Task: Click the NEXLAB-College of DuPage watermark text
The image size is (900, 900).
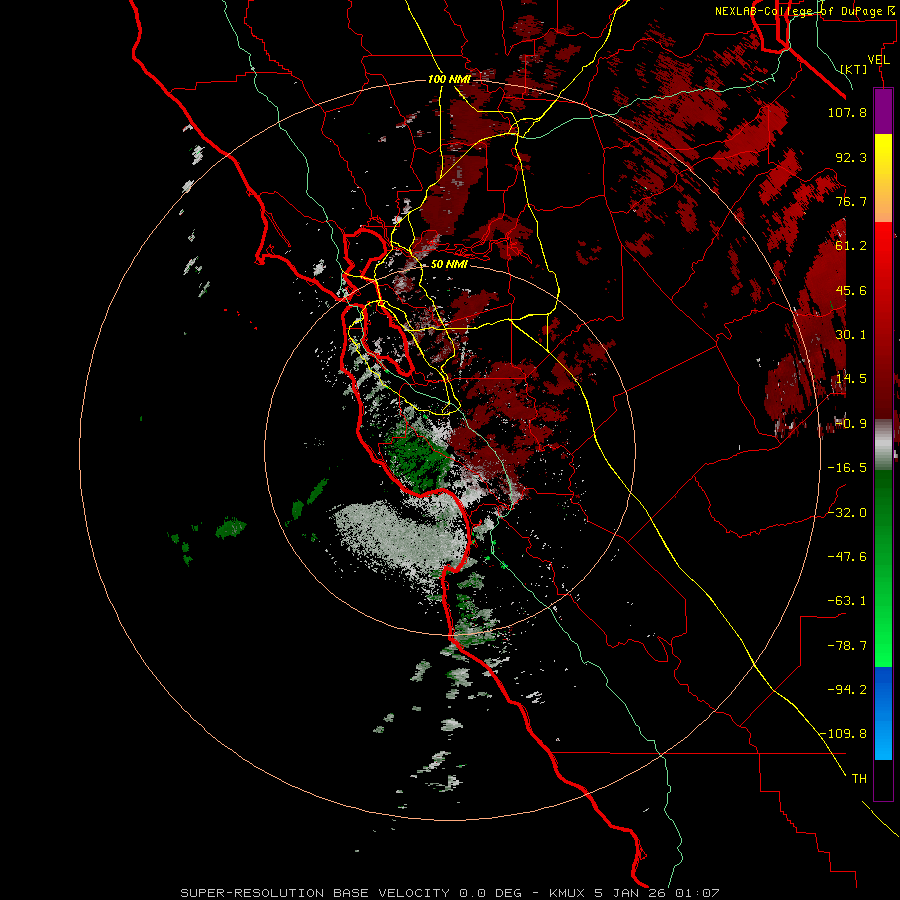Action: [x=805, y=11]
